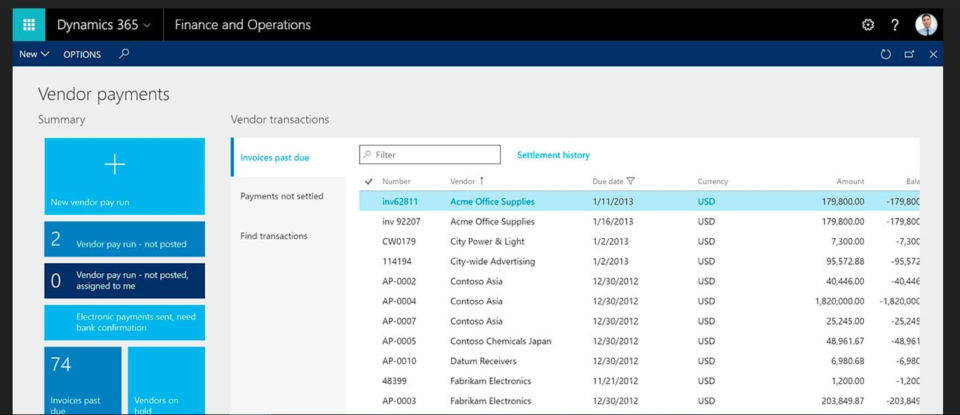Viewport: 960px width, 415px height.
Task: Open the OPTIONS menu
Action: click(82, 54)
